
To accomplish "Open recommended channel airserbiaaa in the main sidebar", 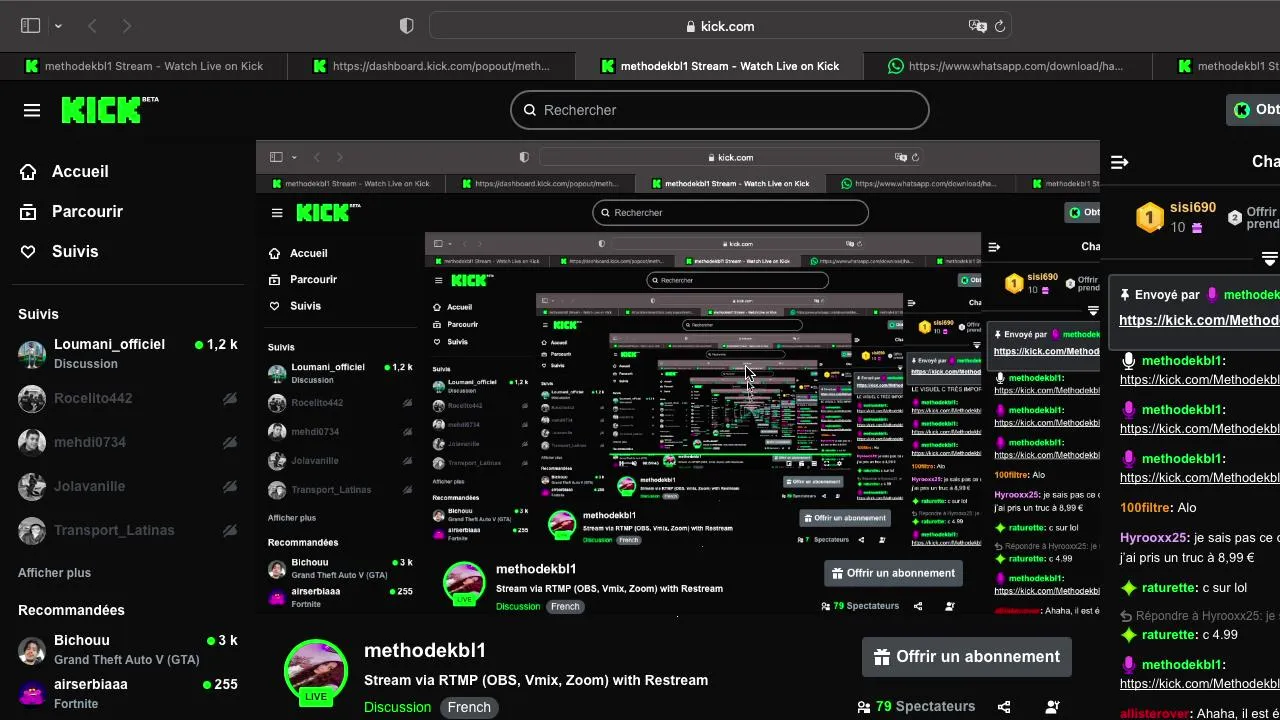I will (128, 694).
